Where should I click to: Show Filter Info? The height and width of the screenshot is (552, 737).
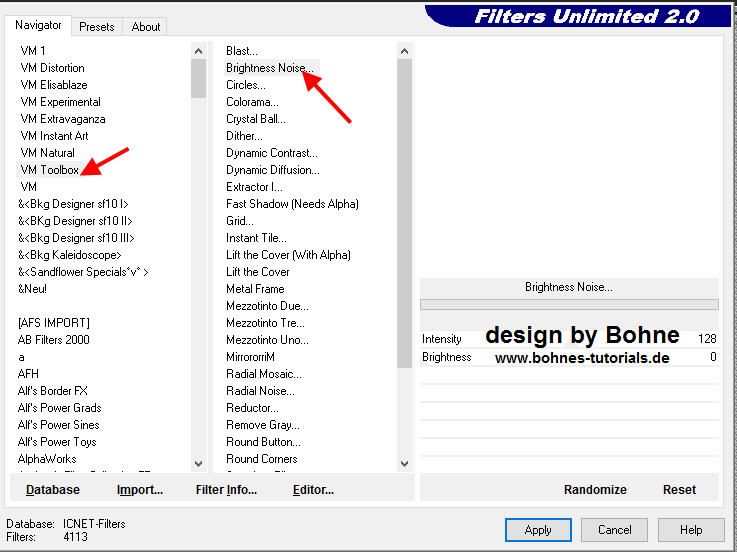click(x=226, y=490)
